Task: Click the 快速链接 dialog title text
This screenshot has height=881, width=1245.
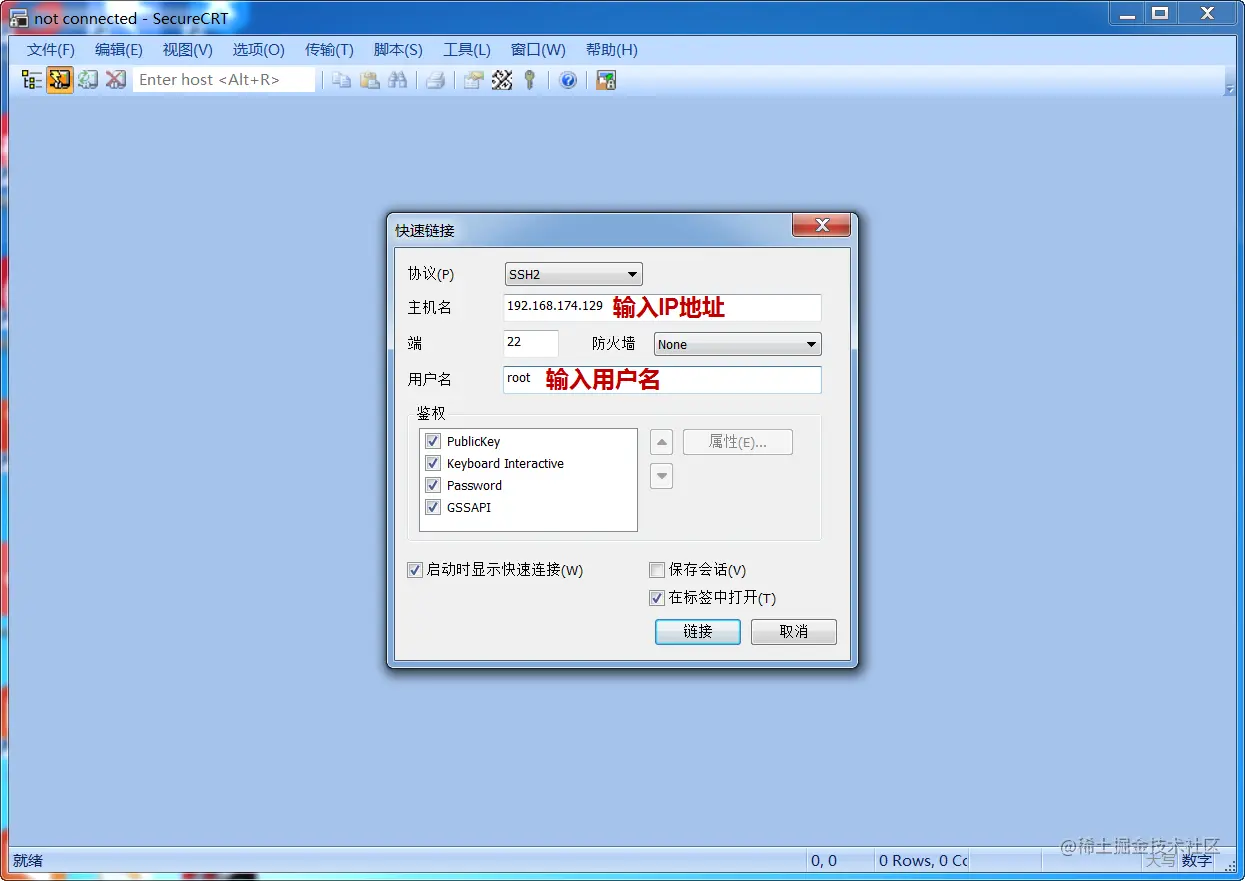Action: (424, 230)
